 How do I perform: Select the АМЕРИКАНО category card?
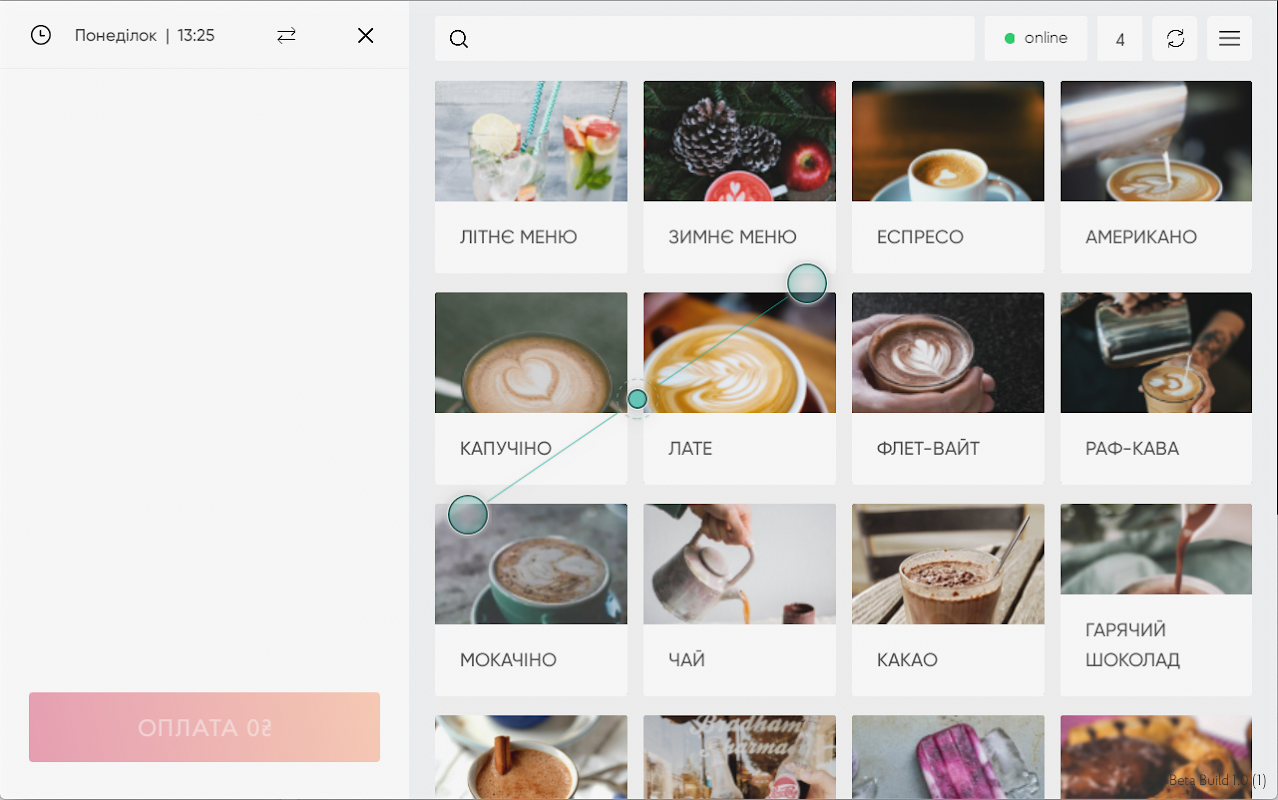pyautogui.click(x=1156, y=177)
